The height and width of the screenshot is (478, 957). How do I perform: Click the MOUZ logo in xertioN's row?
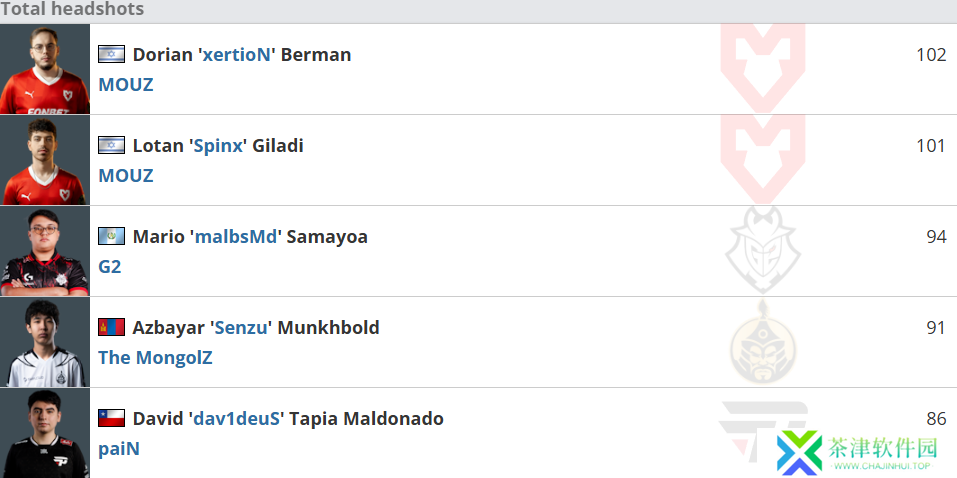(x=763, y=68)
